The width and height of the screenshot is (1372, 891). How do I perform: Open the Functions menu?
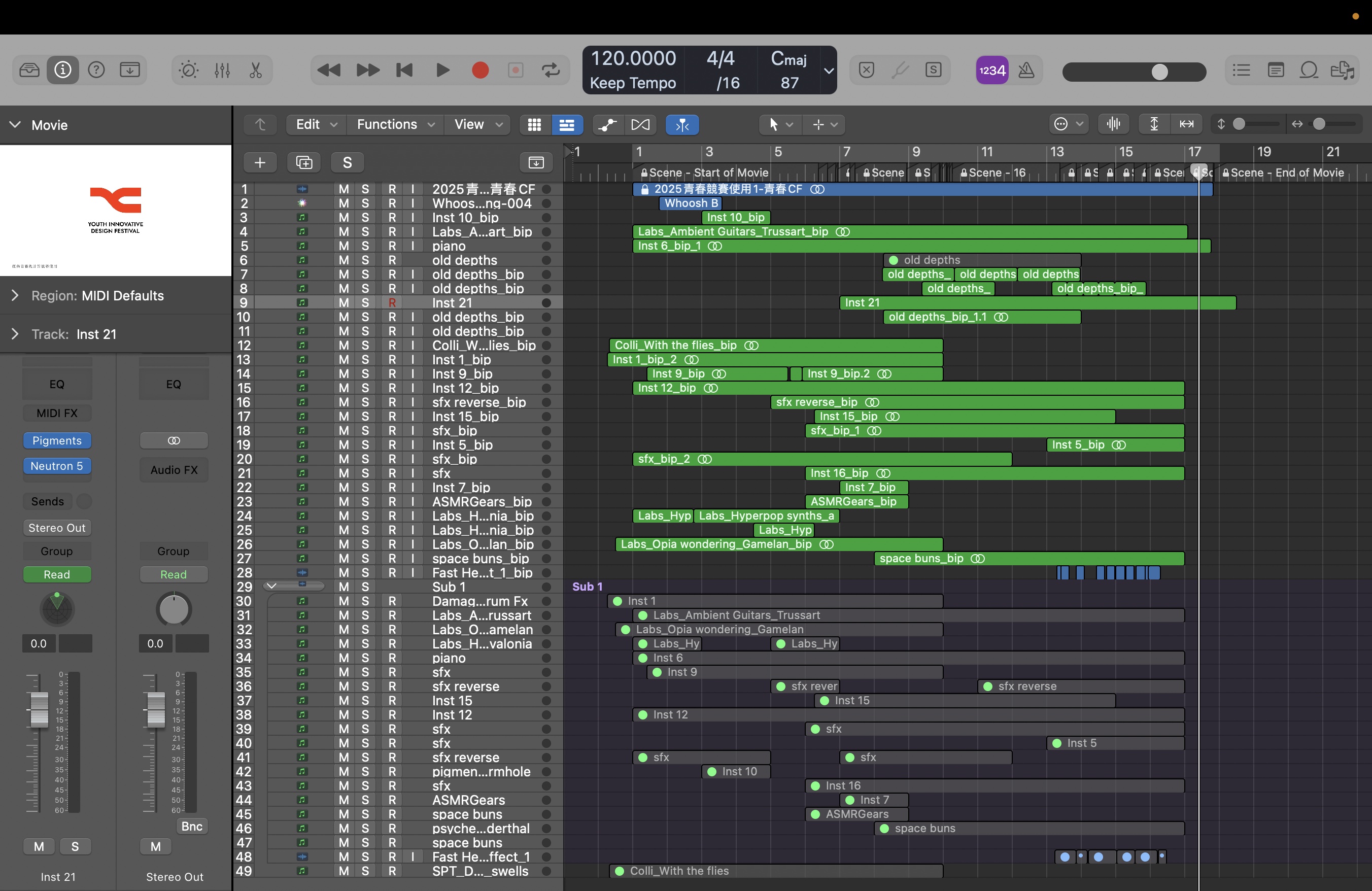point(395,124)
